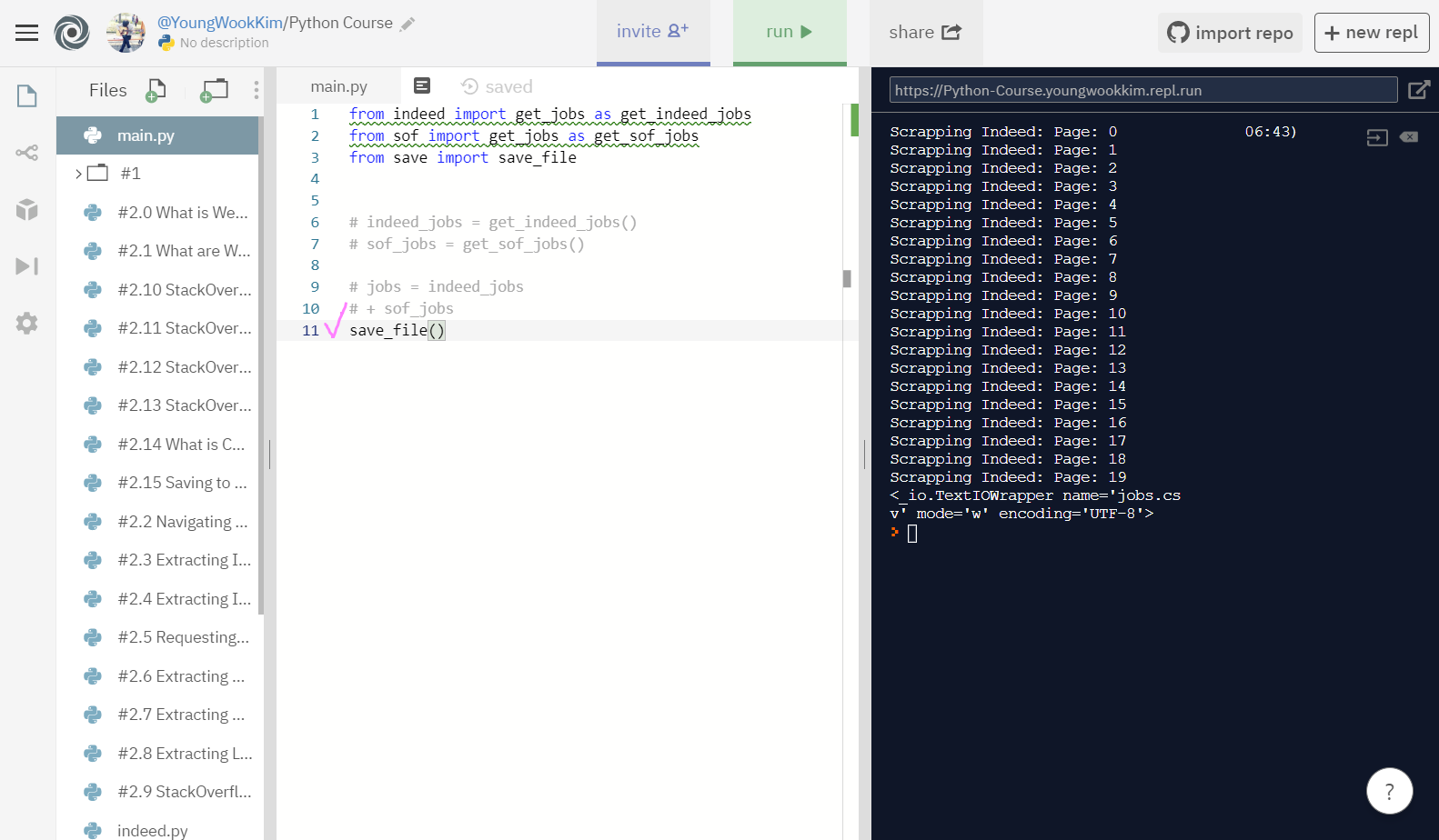This screenshot has height=840, width=1439.
Task: Create a new repl
Action: tap(1372, 33)
